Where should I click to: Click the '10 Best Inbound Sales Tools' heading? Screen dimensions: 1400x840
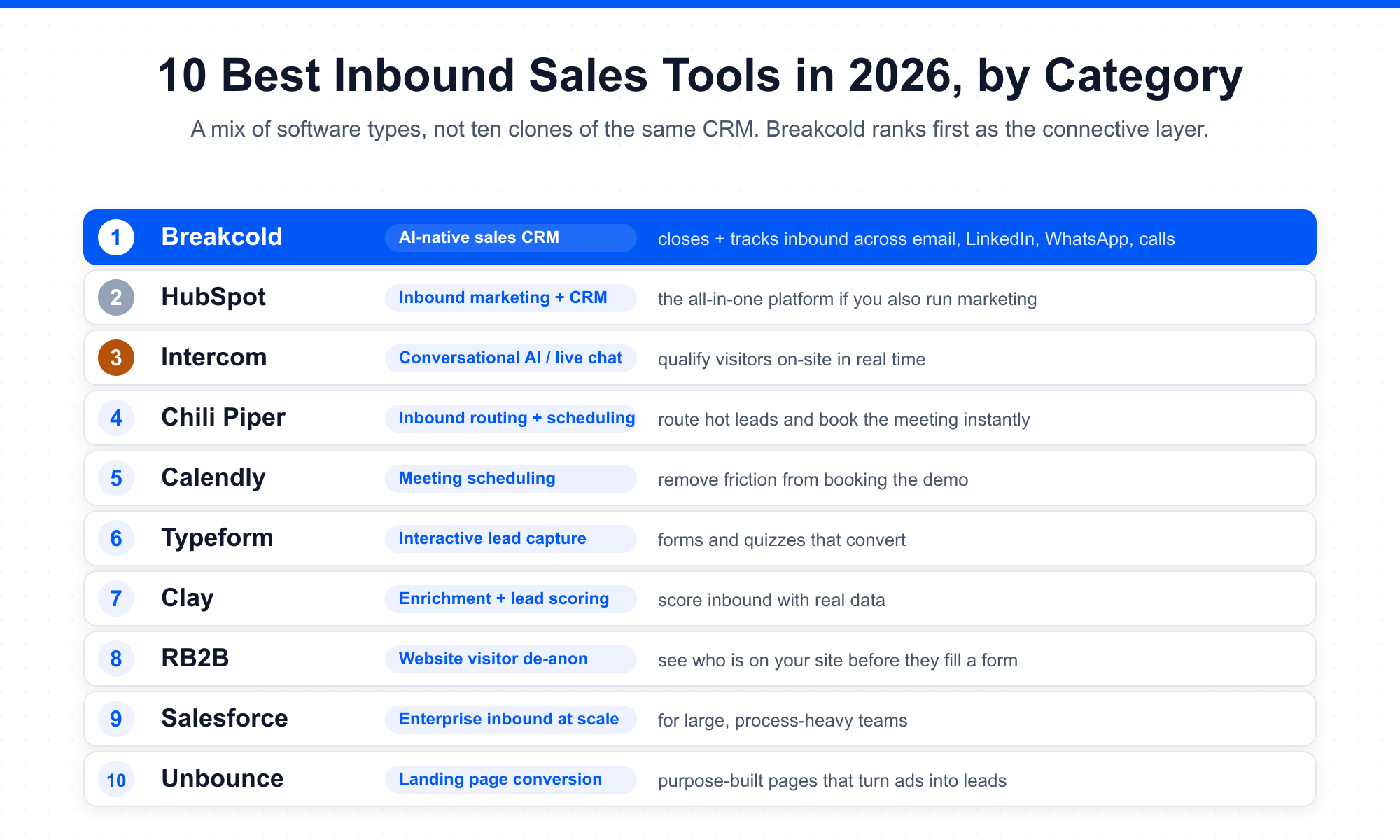pyautogui.click(x=700, y=76)
